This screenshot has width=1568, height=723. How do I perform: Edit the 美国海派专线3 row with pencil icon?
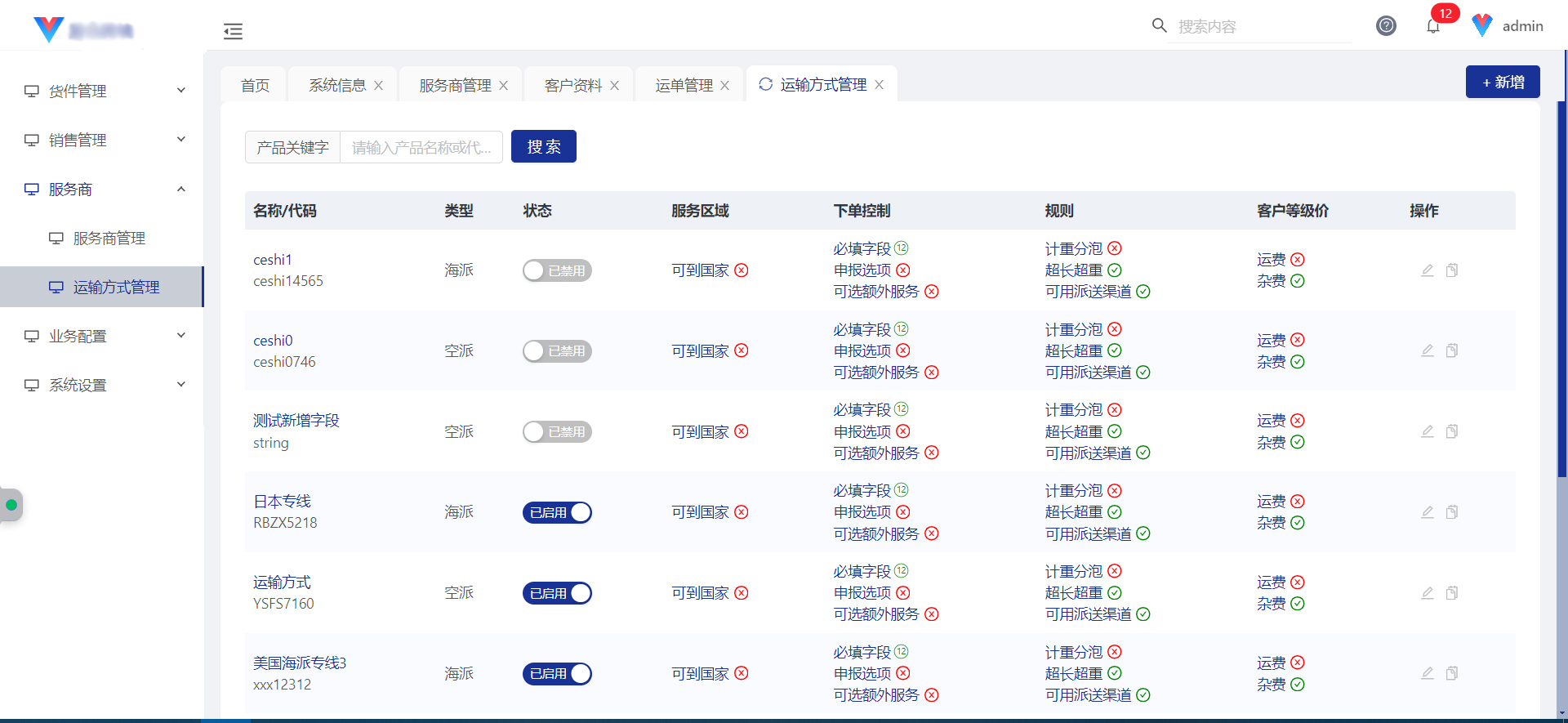[1428, 673]
